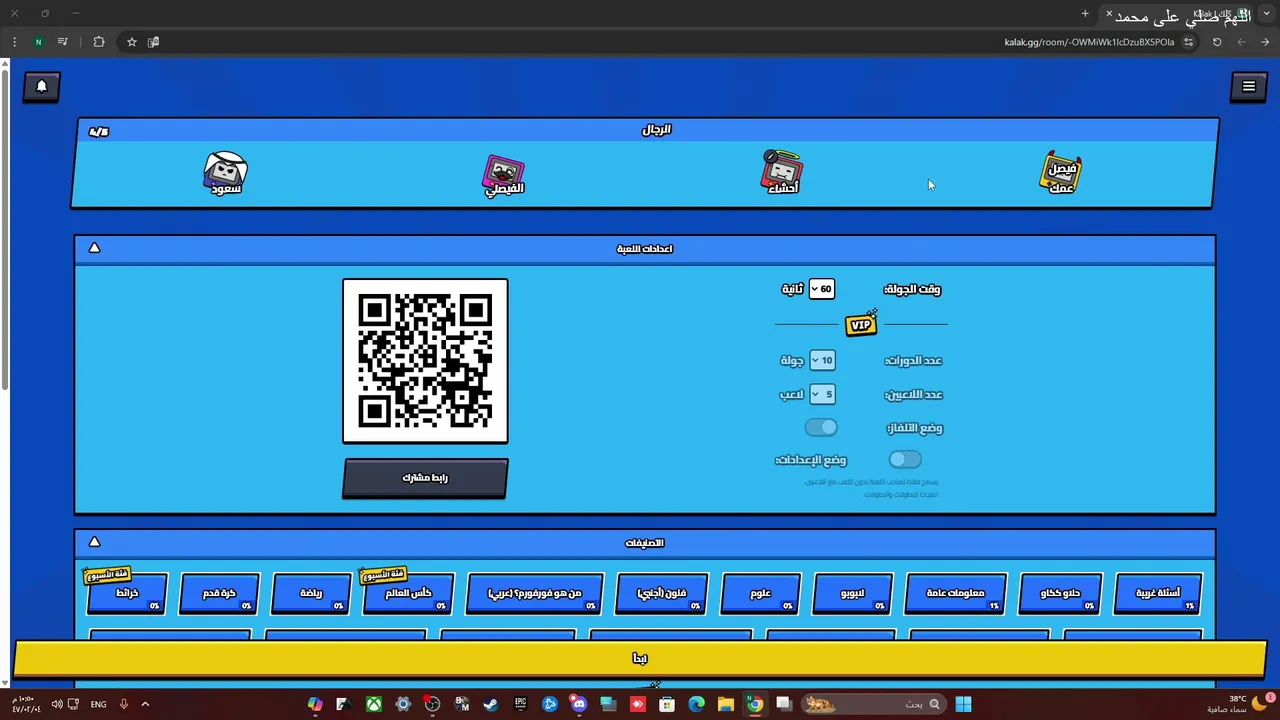Toggle the وضع التلفاز TV mode switch
This screenshot has height=720, width=1280.
click(821, 427)
